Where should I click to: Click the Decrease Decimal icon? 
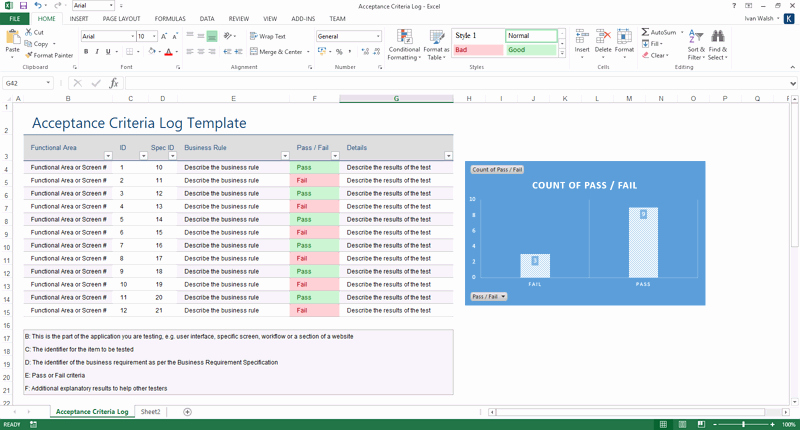[377, 52]
